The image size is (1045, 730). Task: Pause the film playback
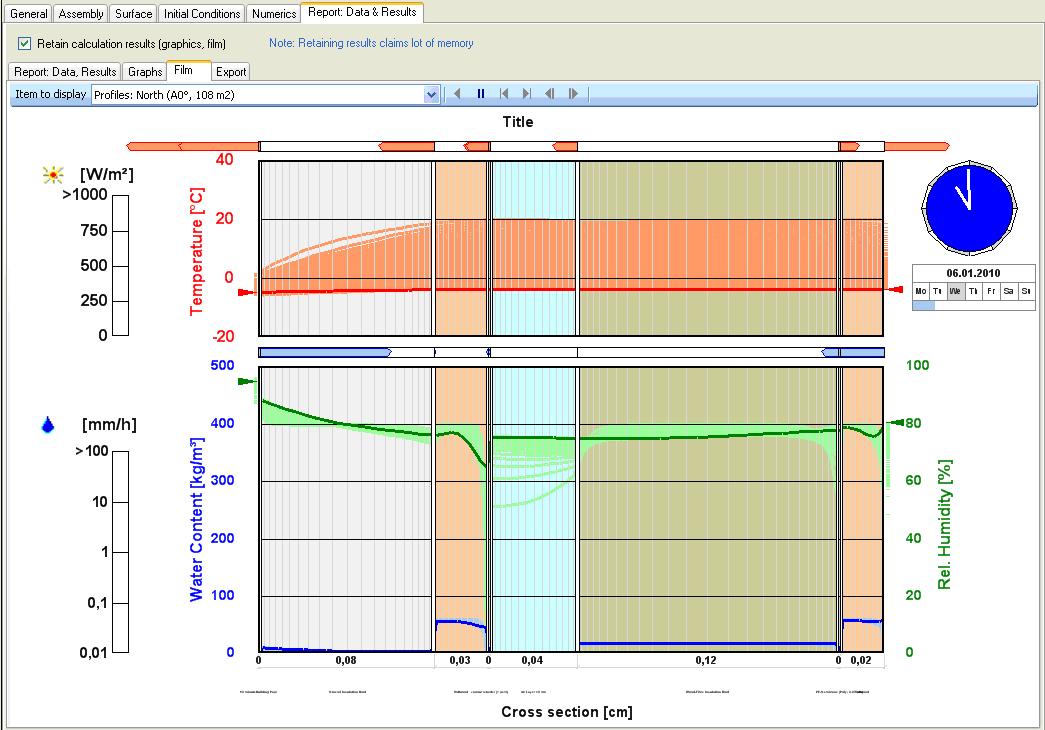[481, 94]
